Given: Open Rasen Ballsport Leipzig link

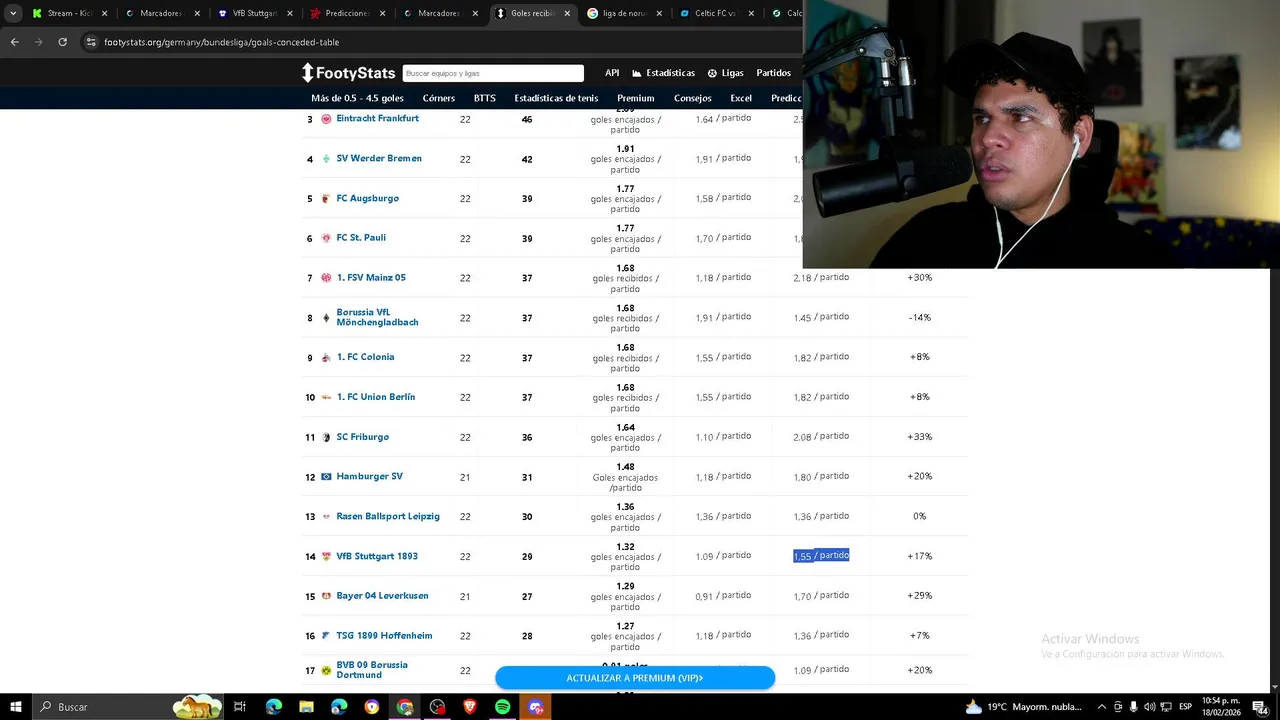Looking at the screenshot, I should click(x=388, y=516).
